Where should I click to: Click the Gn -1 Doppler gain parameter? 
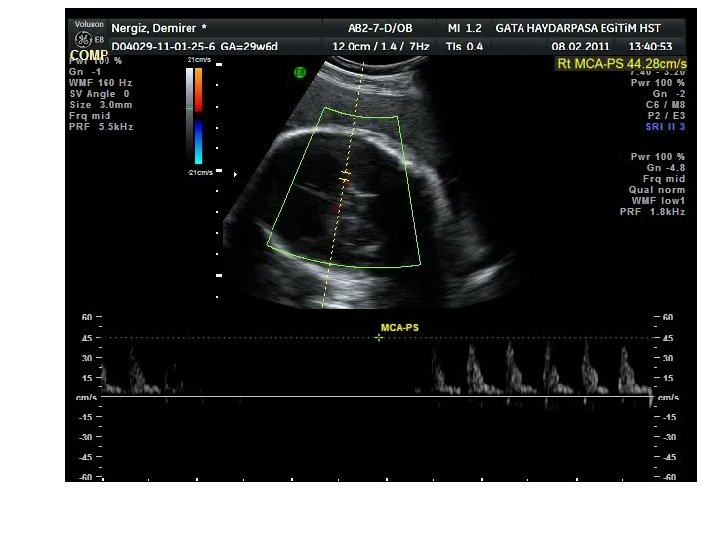[85, 72]
